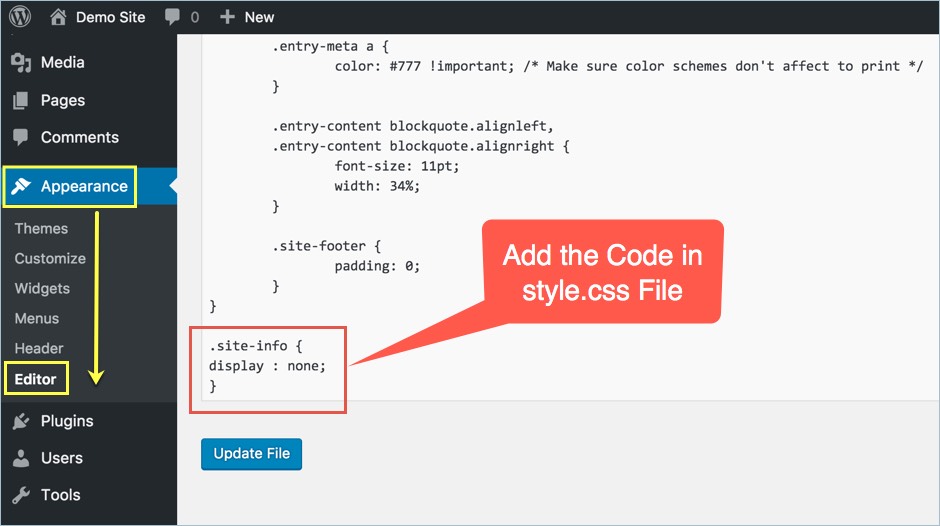Viewport: 940px width, 526px height.
Task: Open Menus under Appearance
Action: 37,318
